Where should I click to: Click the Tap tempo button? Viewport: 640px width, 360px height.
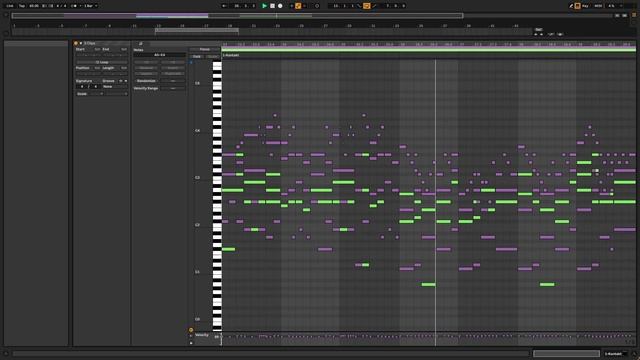click(x=22, y=6)
